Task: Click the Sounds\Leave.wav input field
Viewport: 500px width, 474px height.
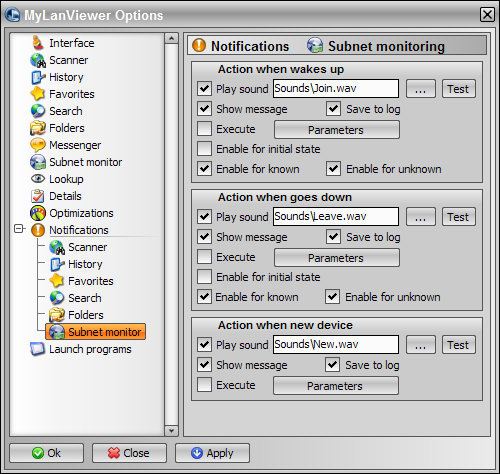Action: pyautogui.click(x=336, y=217)
